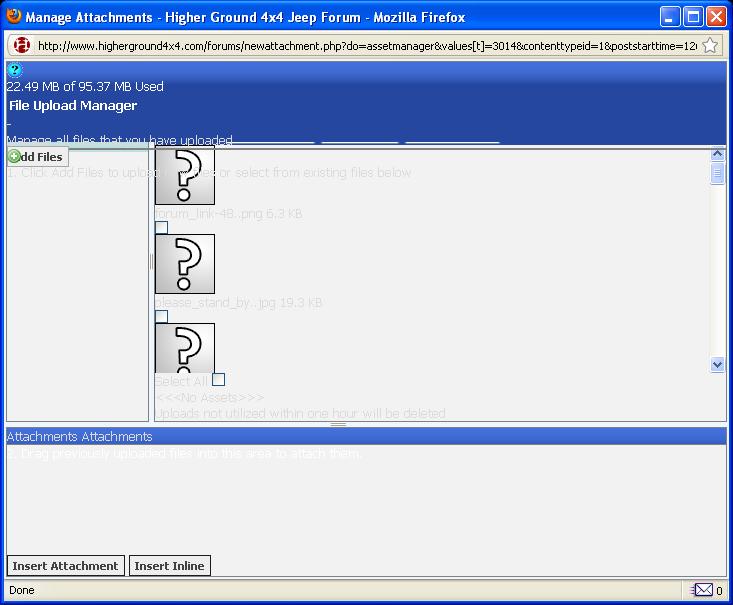
Task: Click the site identity icon in address bar
Action: 21,46
